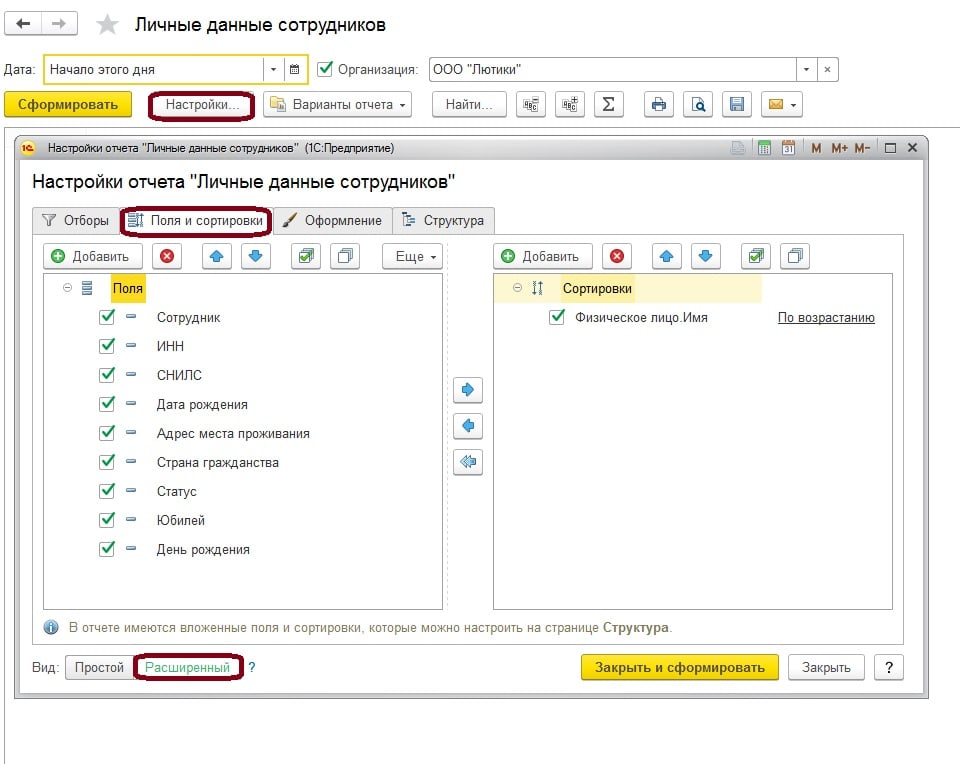Click the favorites star icon
This screenshot has width=960, height=764.
(x=107, y=25)
